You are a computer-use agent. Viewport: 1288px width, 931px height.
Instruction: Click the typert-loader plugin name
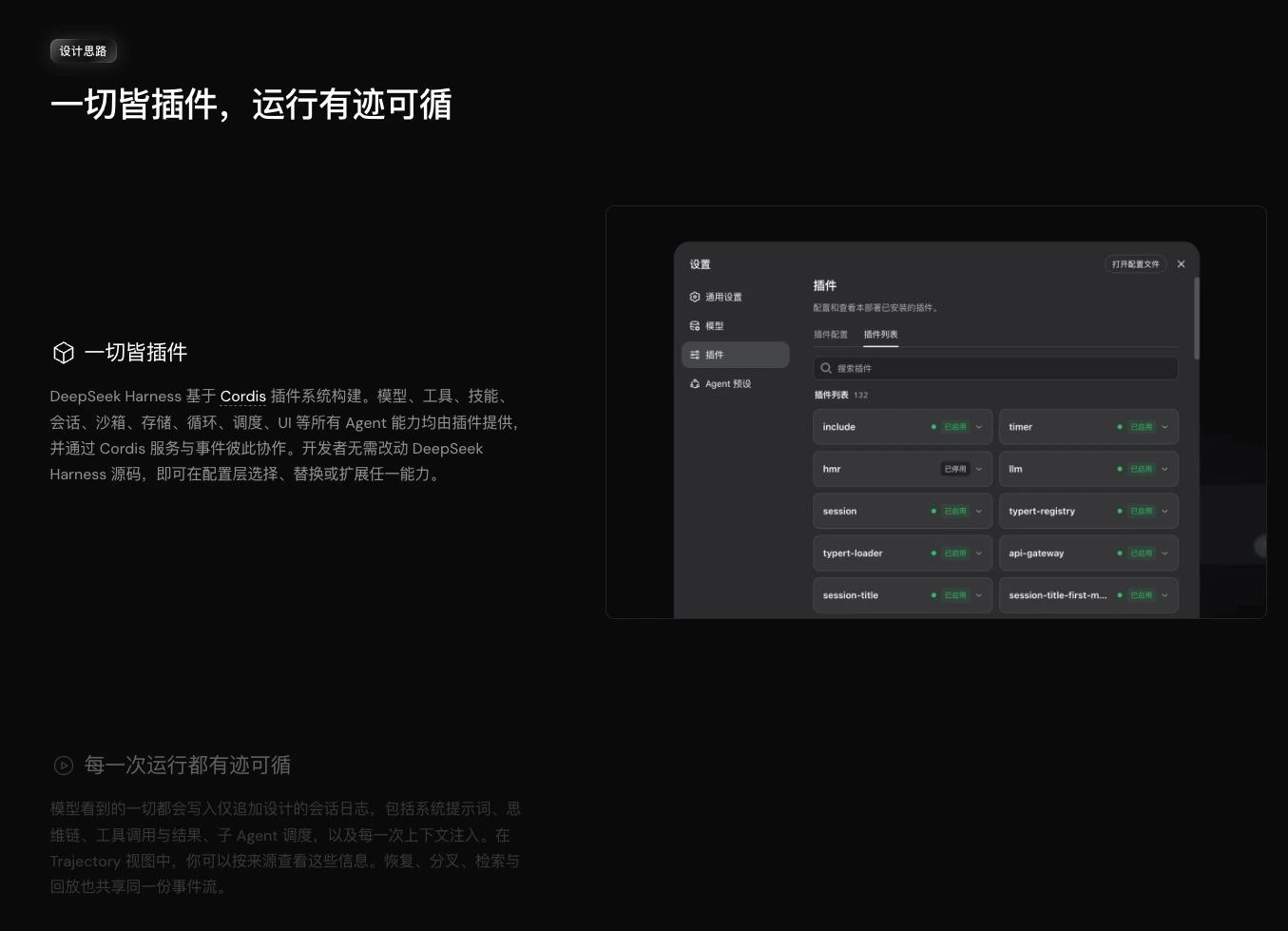pos(853,553)
